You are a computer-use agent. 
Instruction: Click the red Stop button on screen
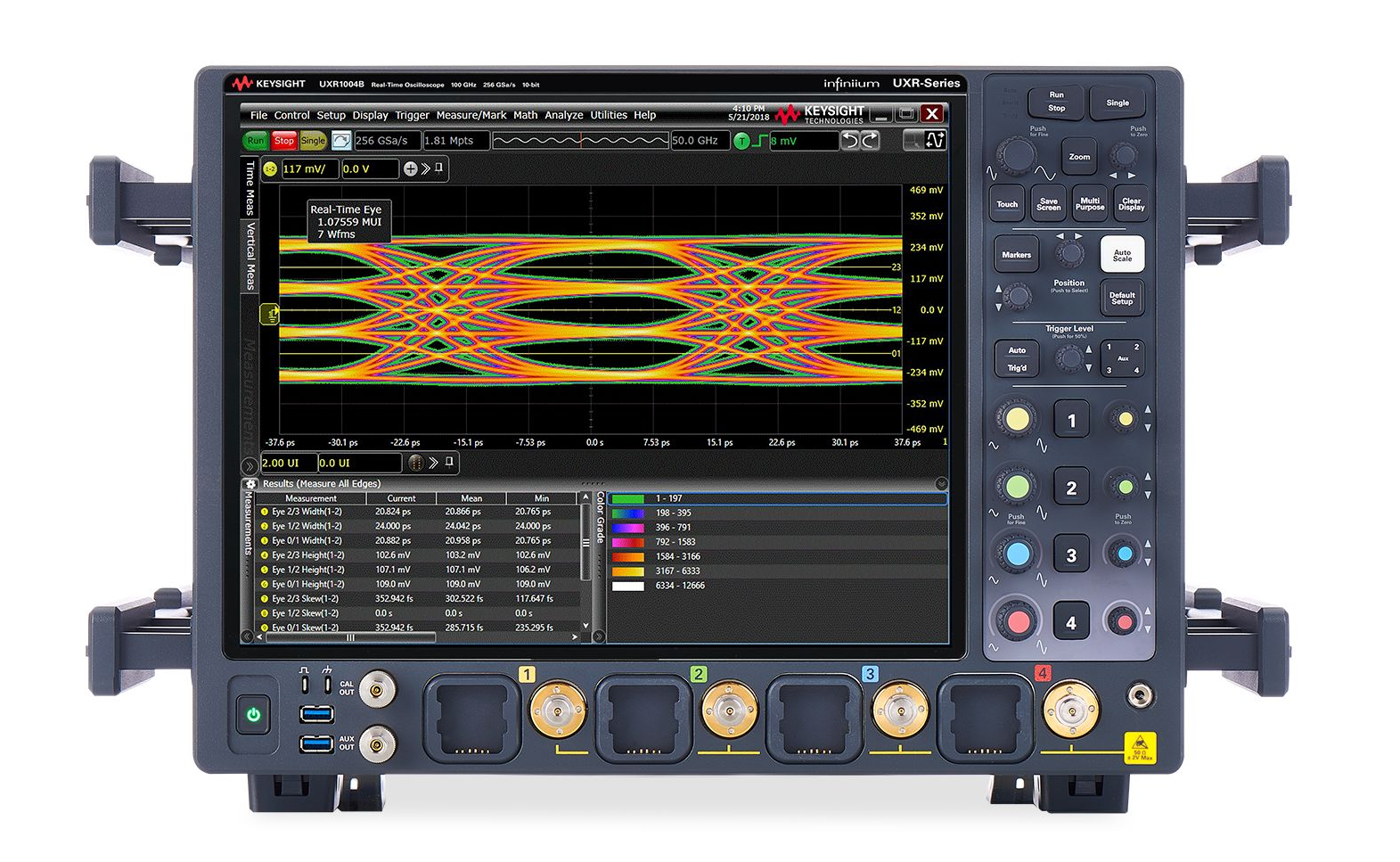tap(284, 141)
